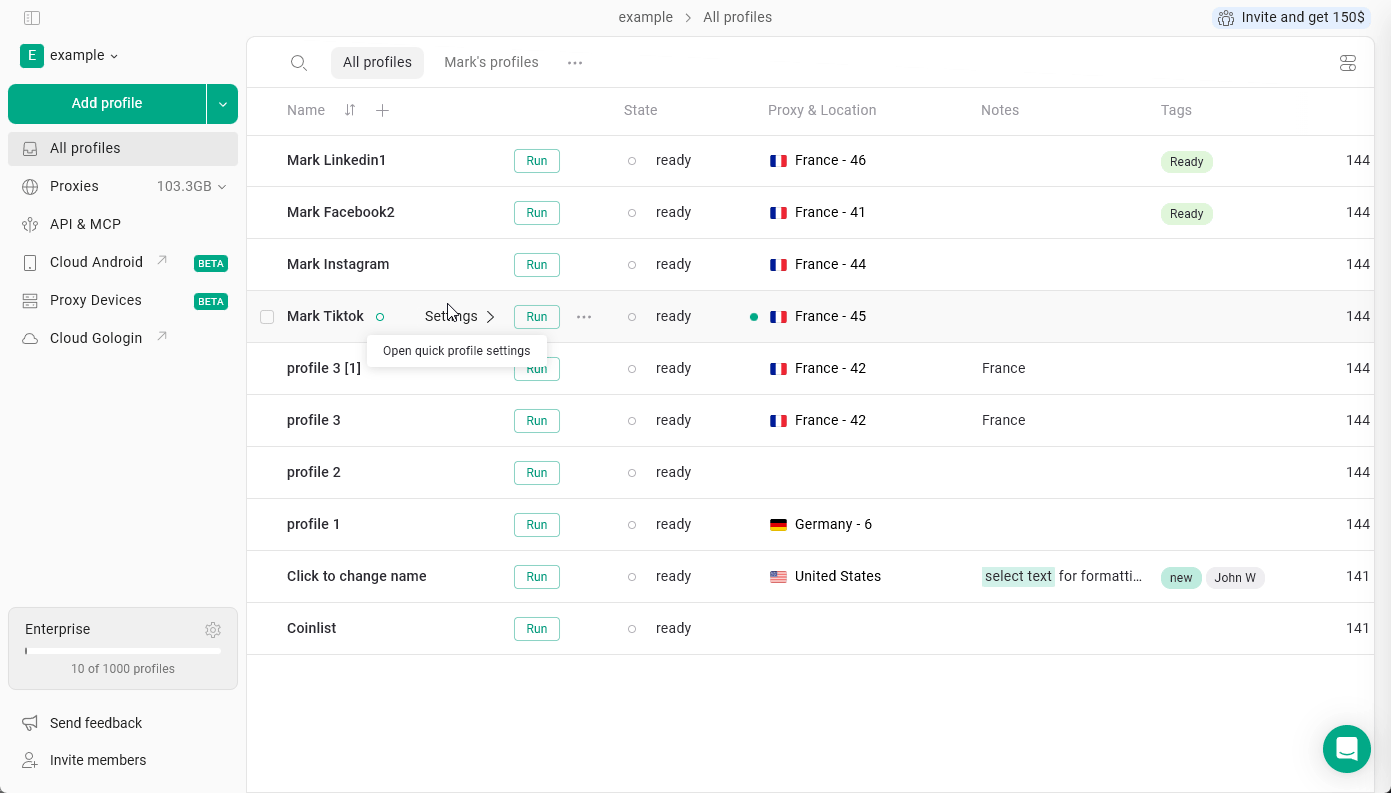Open the three-dot menu for Mark Tiktok

coord(584,317)
